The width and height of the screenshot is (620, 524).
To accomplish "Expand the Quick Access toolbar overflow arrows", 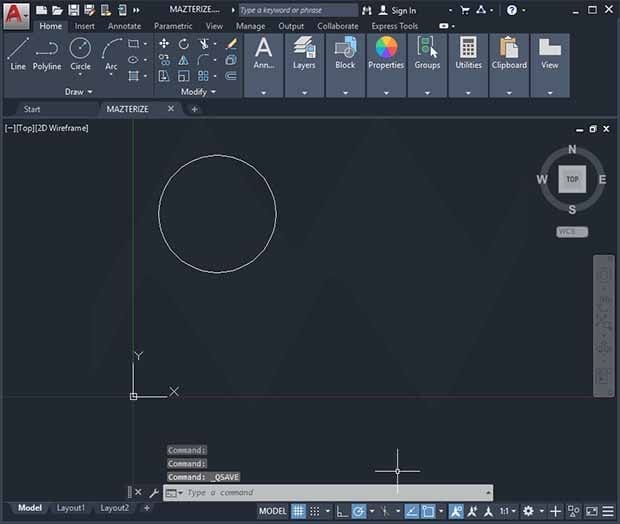I will click(136, 10).
